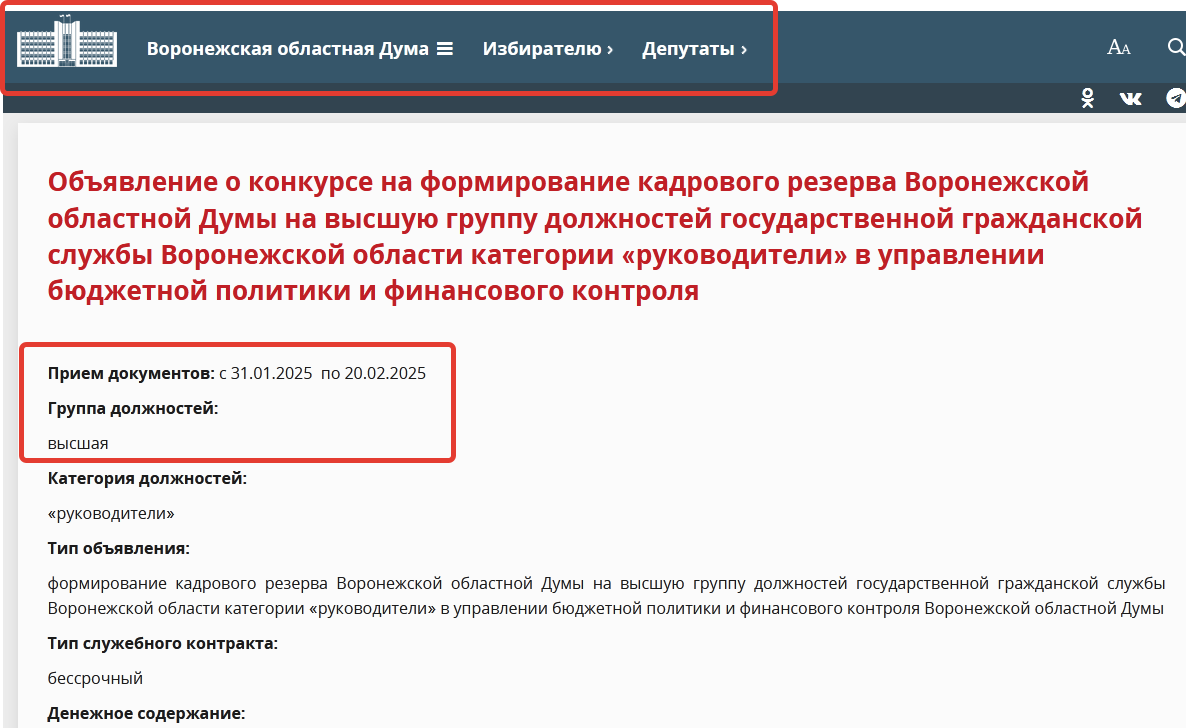Click the search magnifier icon
The width and height of the screenshot is (1186, 728).
tap(1176, 47)
